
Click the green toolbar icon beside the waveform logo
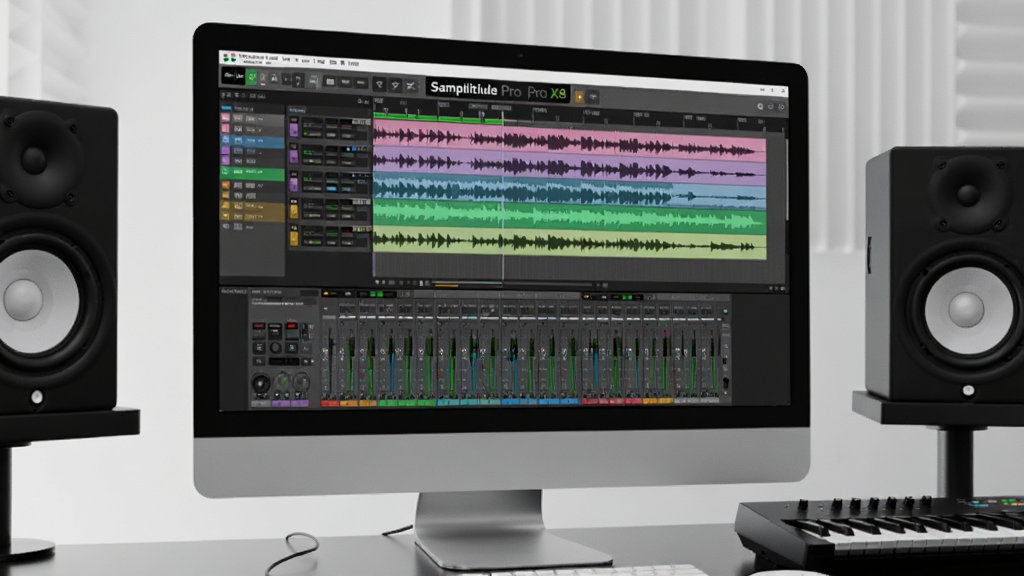click(251, 77)
